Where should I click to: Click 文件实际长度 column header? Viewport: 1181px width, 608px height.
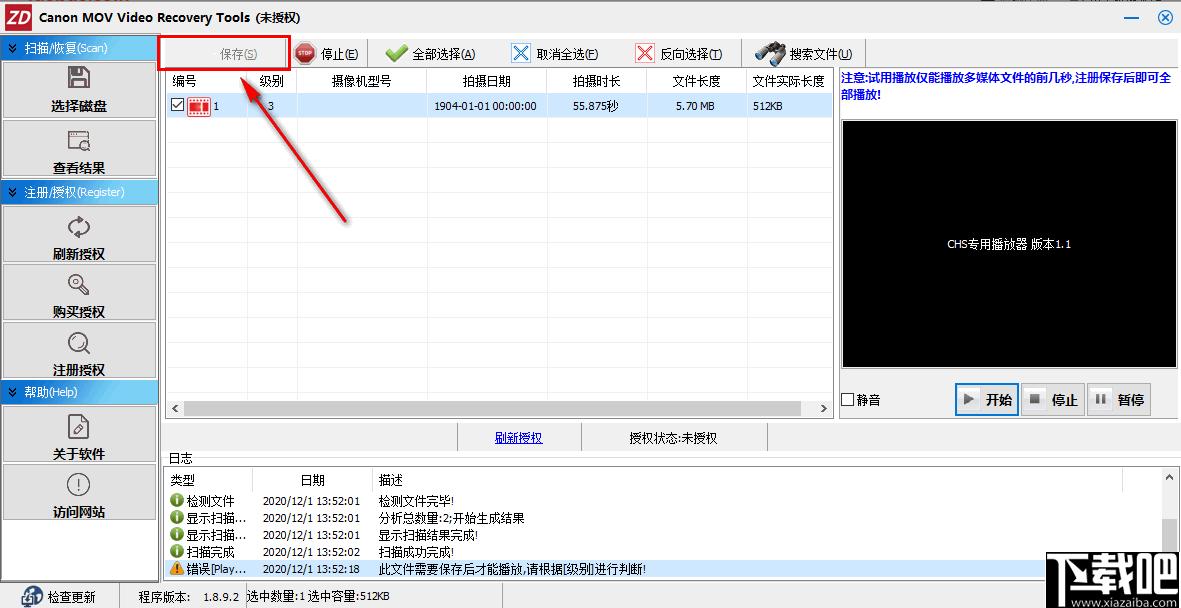[789, 81]
